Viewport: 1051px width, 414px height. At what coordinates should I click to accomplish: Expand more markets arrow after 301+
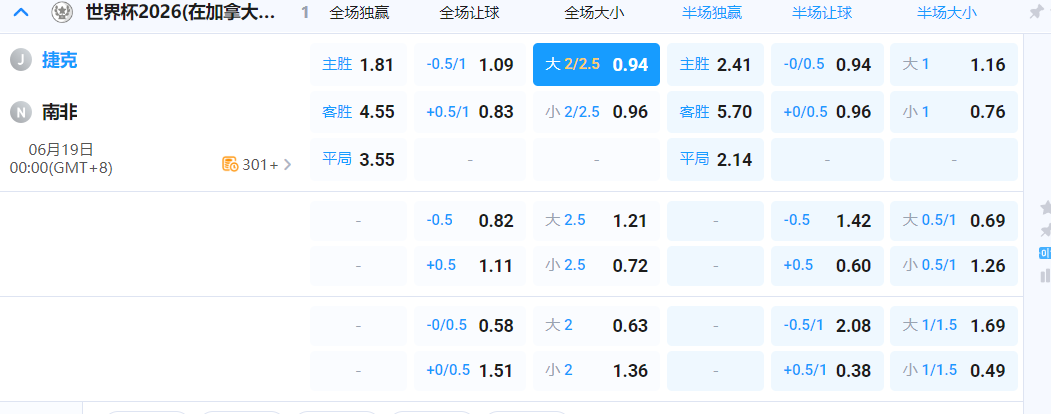coord(288,164)
